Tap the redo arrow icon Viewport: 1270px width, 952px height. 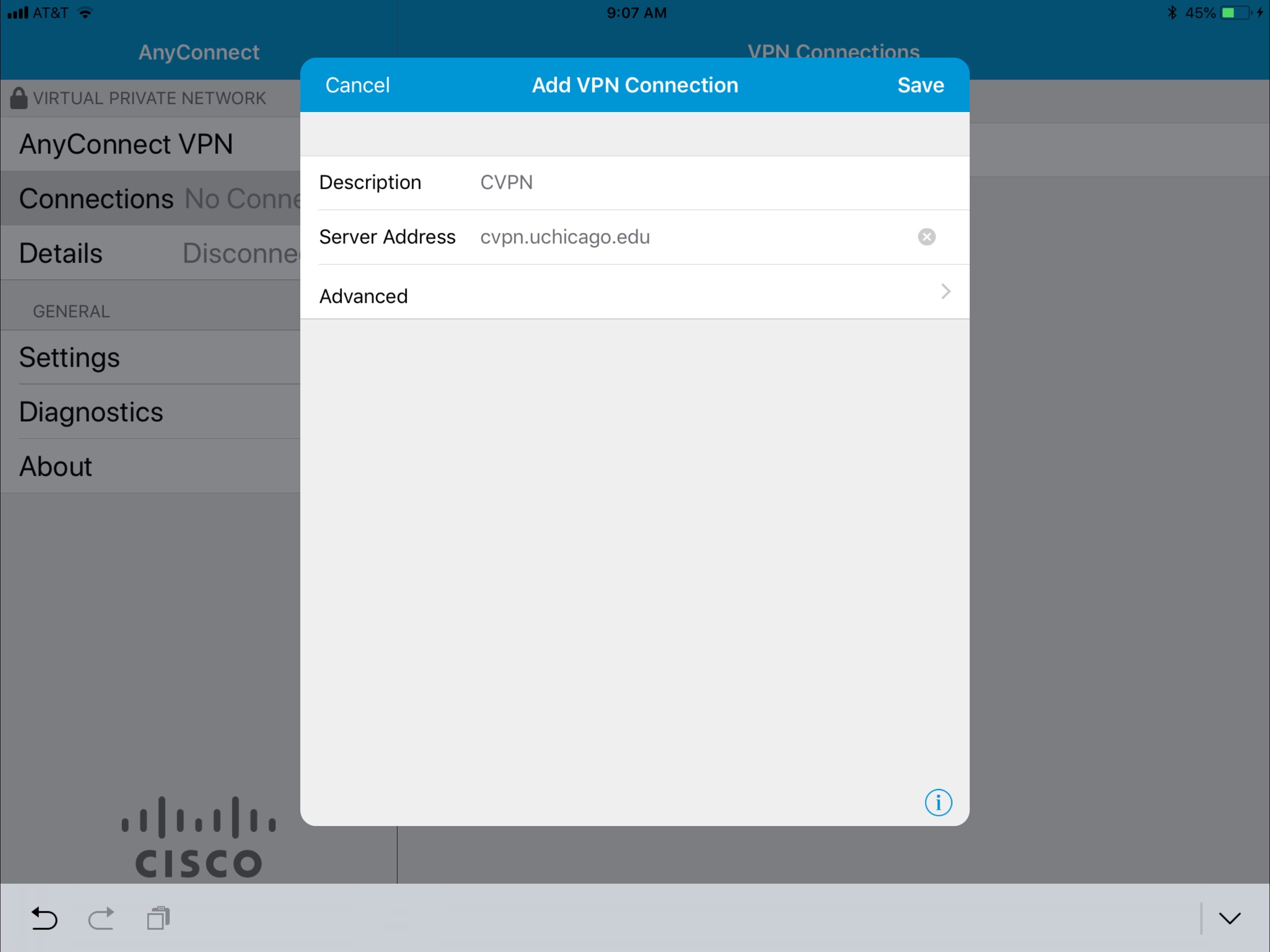pyautogui.click(x=101, y=918)
